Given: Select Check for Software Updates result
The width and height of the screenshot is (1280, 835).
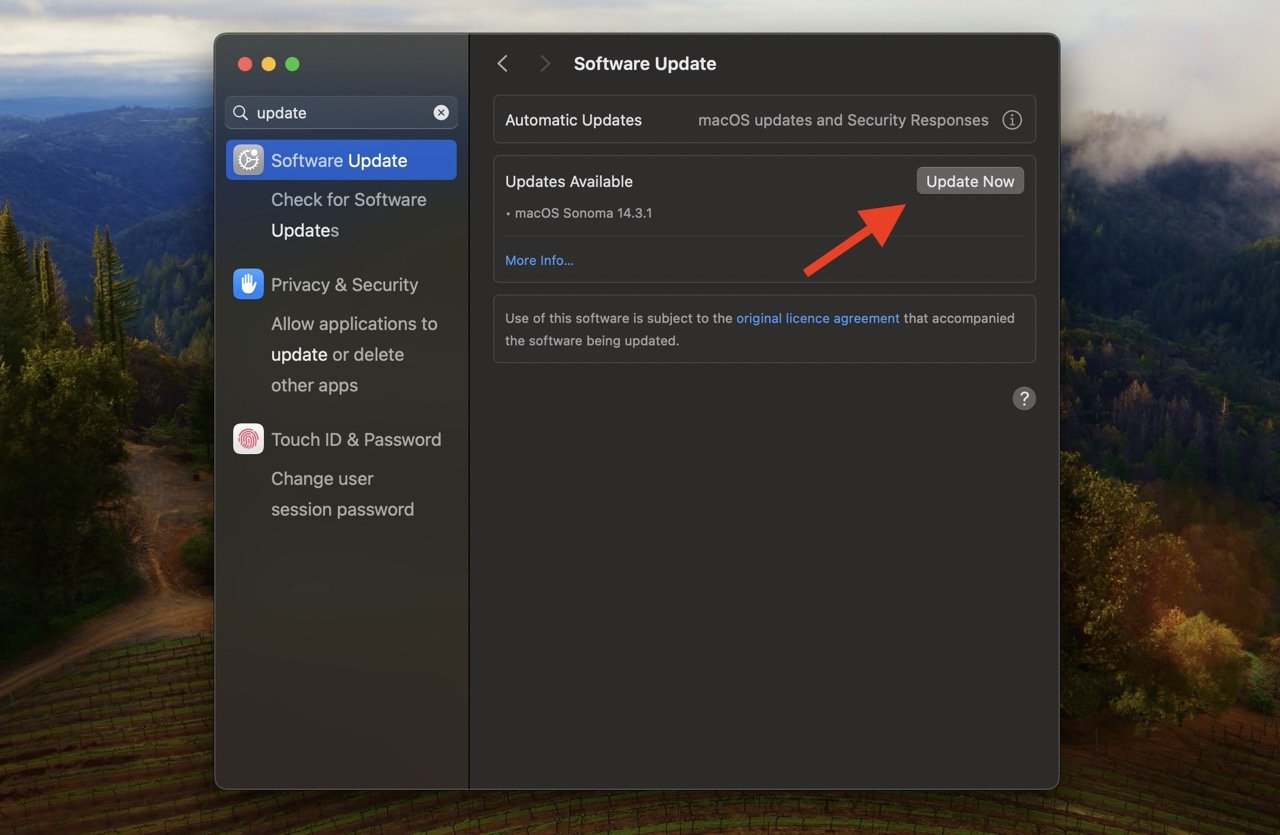Looking at the screenshot, I should (348, 215).
